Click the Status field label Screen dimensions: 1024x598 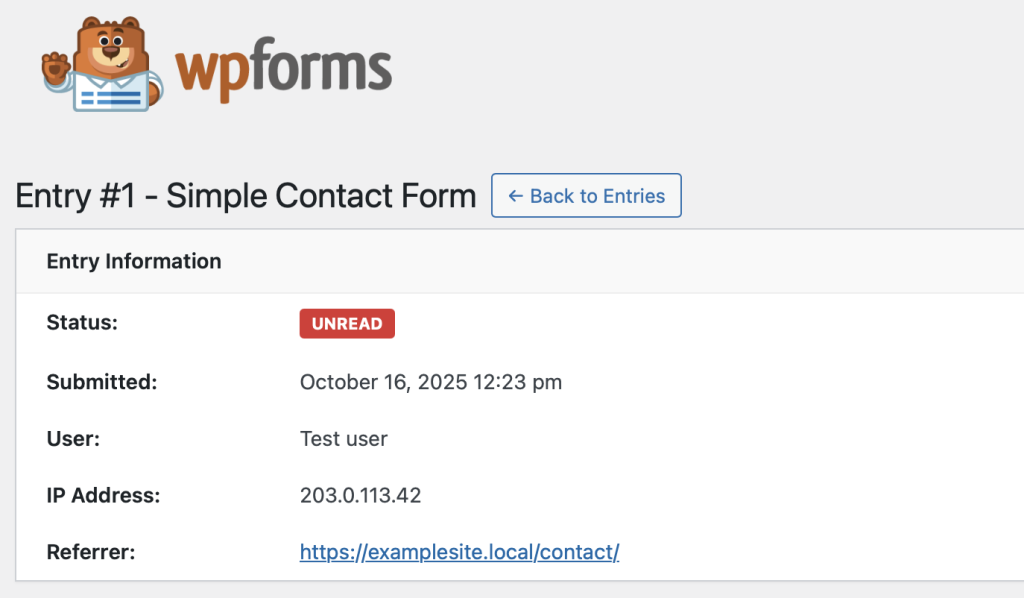[x=82, y=323]
